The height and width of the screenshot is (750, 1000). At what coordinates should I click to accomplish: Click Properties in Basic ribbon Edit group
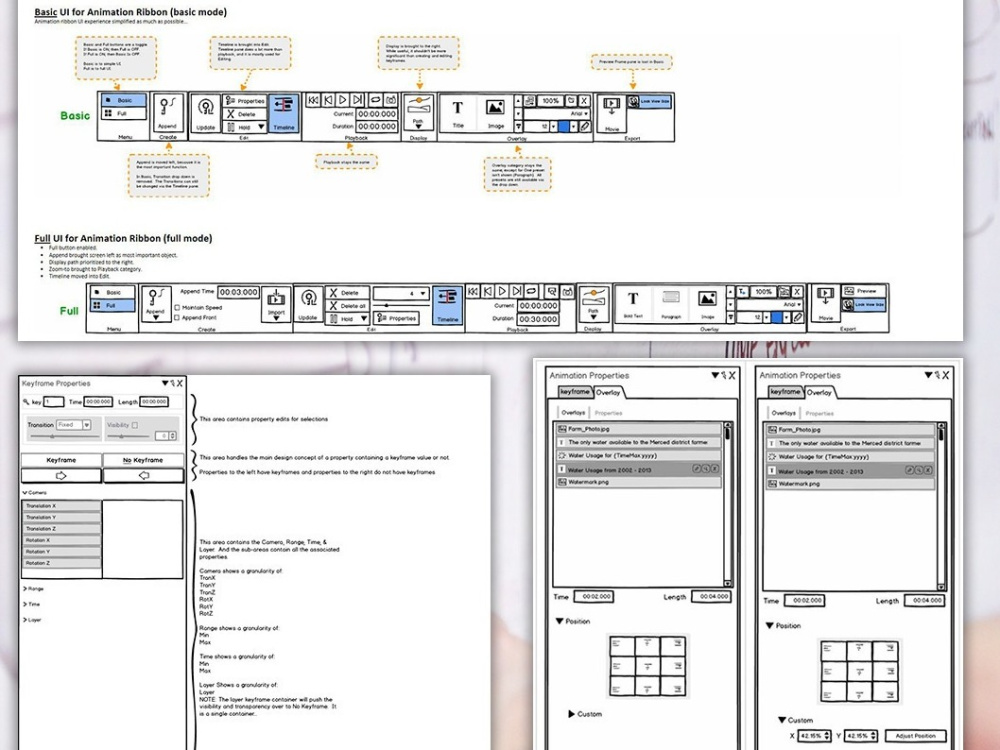point(244,101)
